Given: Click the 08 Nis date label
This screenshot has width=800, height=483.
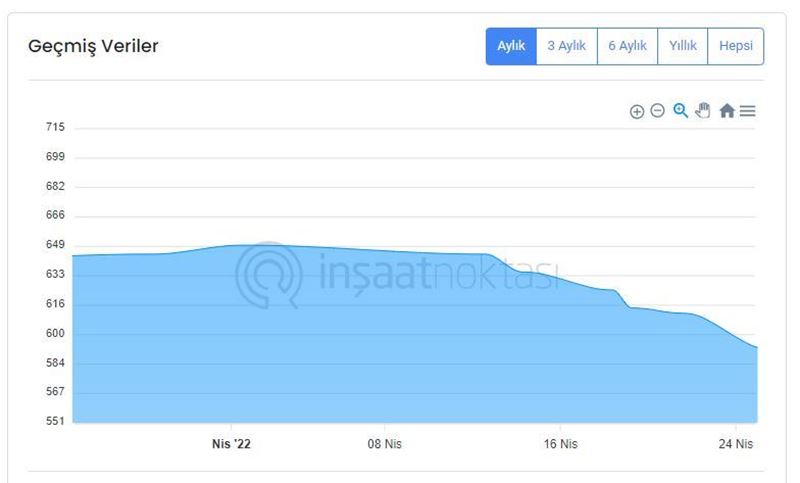Looking at the screenshot, I should point(385,444).
